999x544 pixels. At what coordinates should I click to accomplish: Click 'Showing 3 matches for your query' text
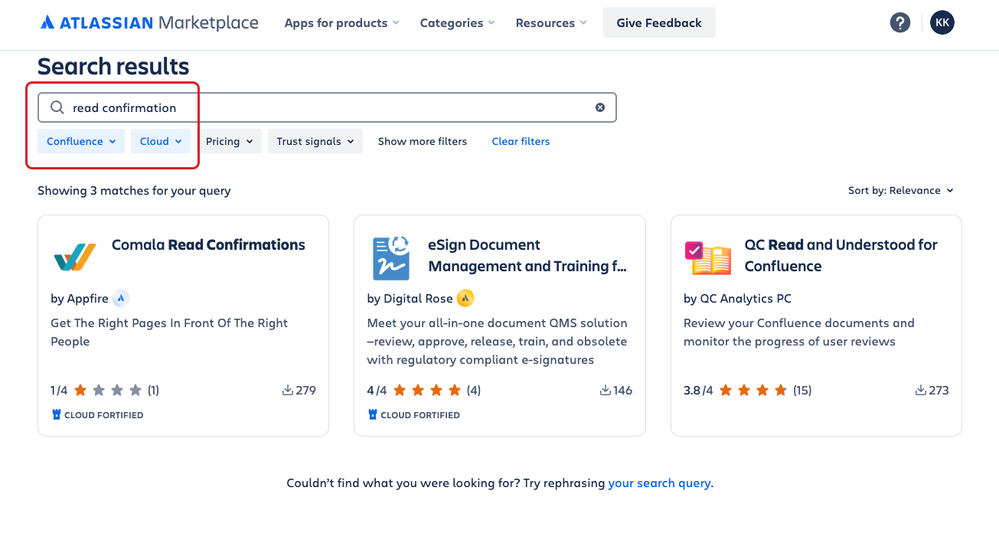point(134,190)
